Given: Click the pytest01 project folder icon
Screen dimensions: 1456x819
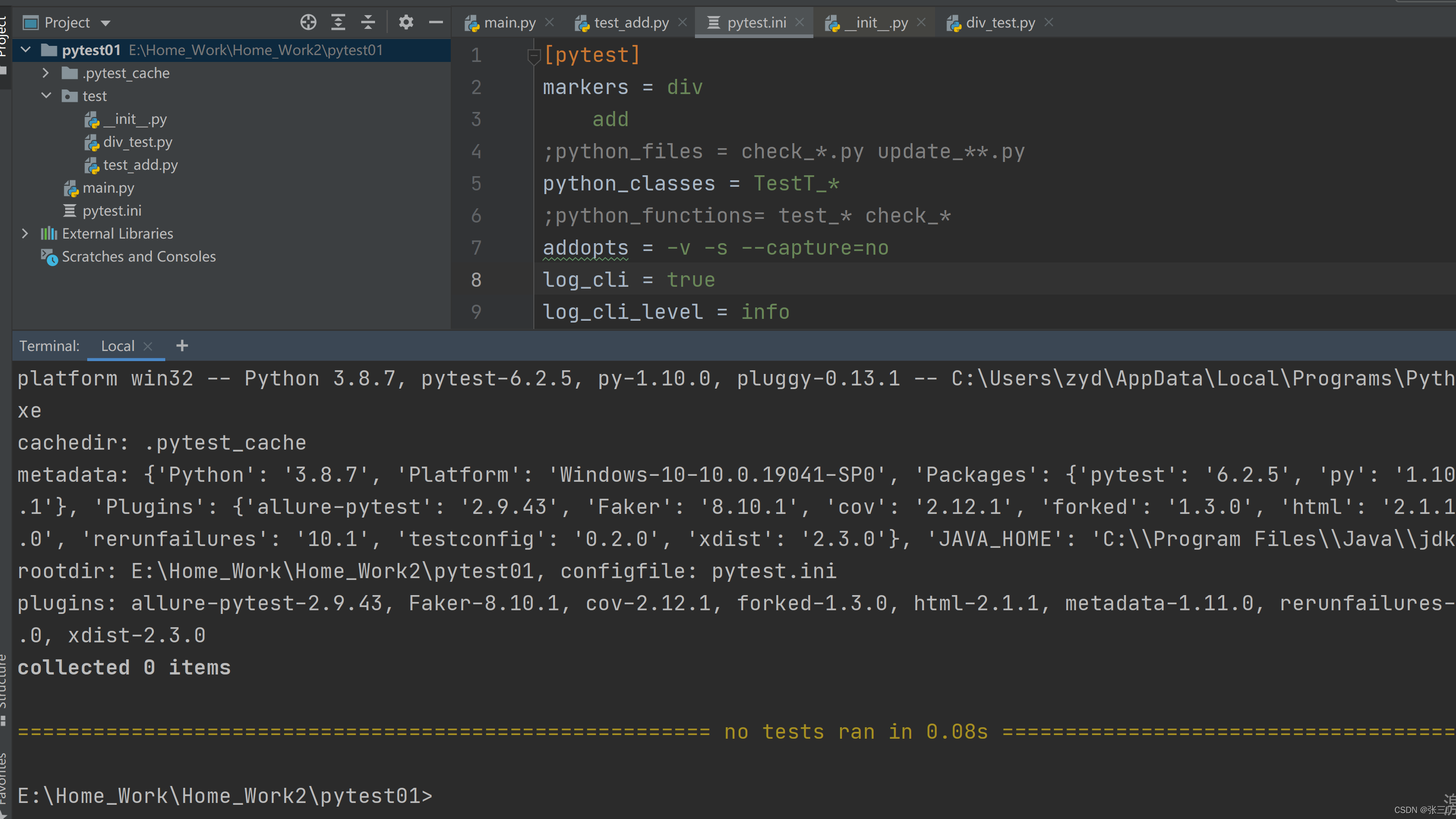Looking at the screenshot, I should pos(49,50).
